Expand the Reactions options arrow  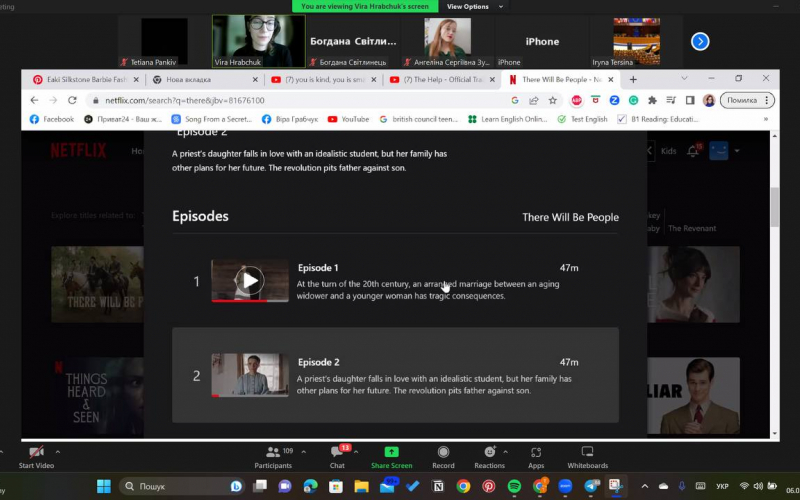[x=505, y=452]
